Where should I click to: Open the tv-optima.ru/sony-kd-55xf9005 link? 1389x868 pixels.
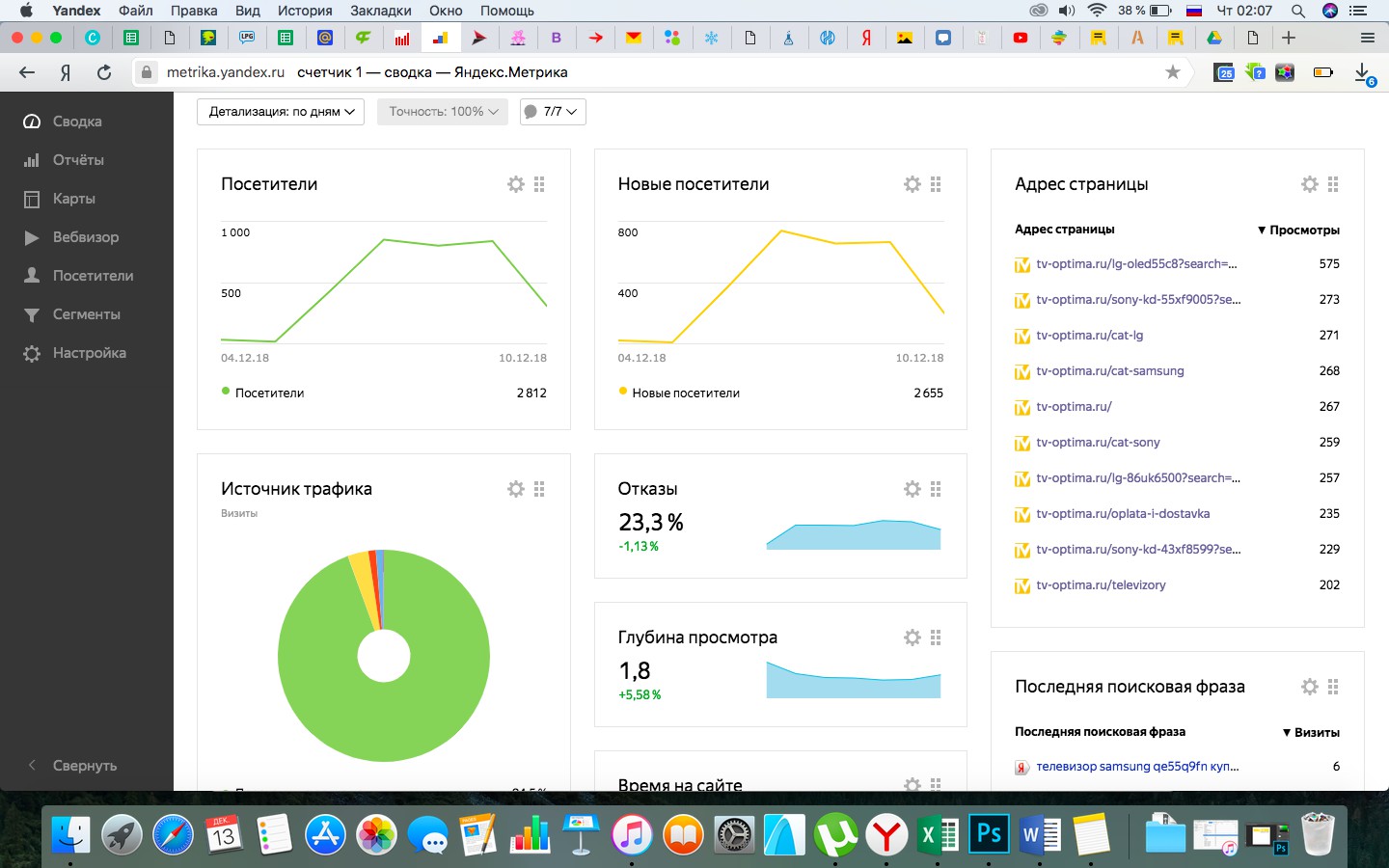tap(1138, 299)
